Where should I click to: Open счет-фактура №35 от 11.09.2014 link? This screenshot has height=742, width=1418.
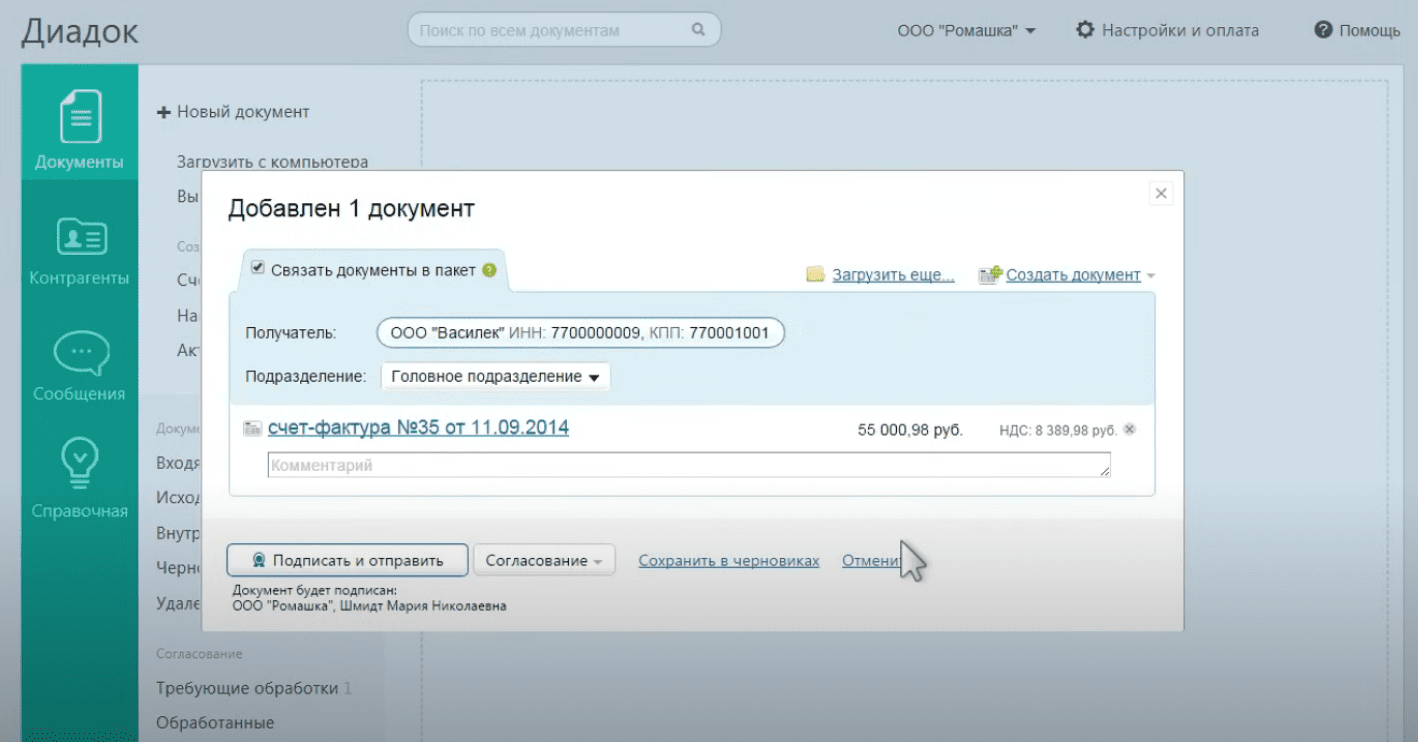[x=418, y=428]
